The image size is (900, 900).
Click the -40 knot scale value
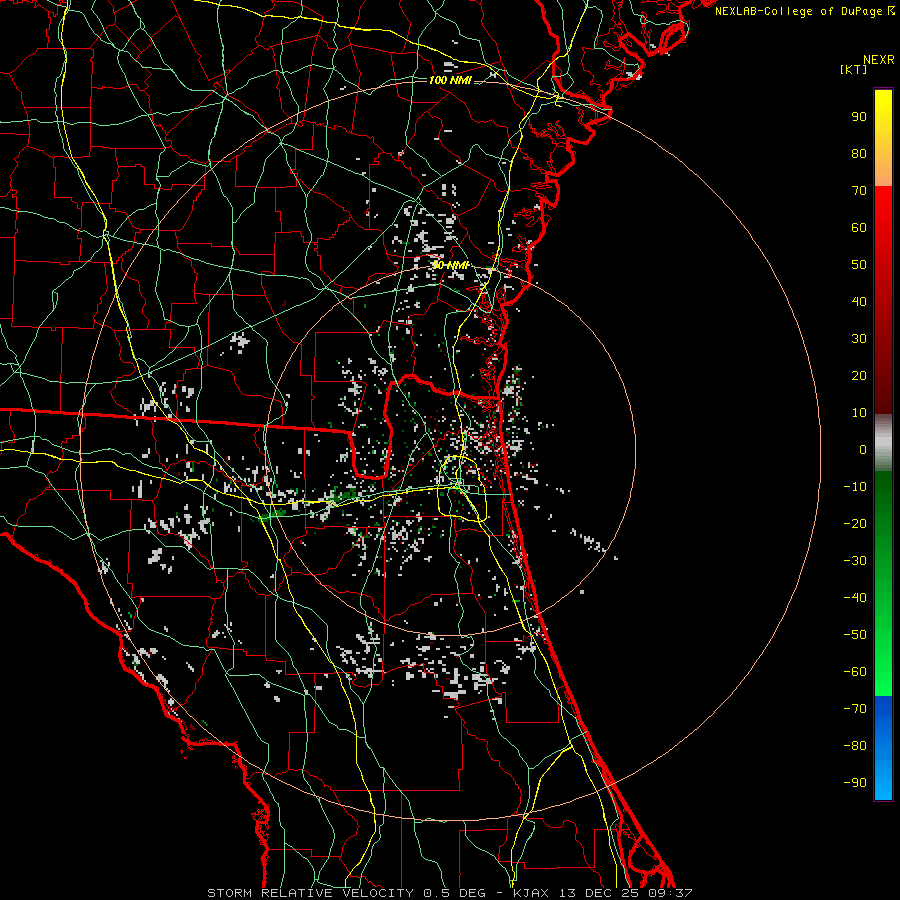pos(855,598)
